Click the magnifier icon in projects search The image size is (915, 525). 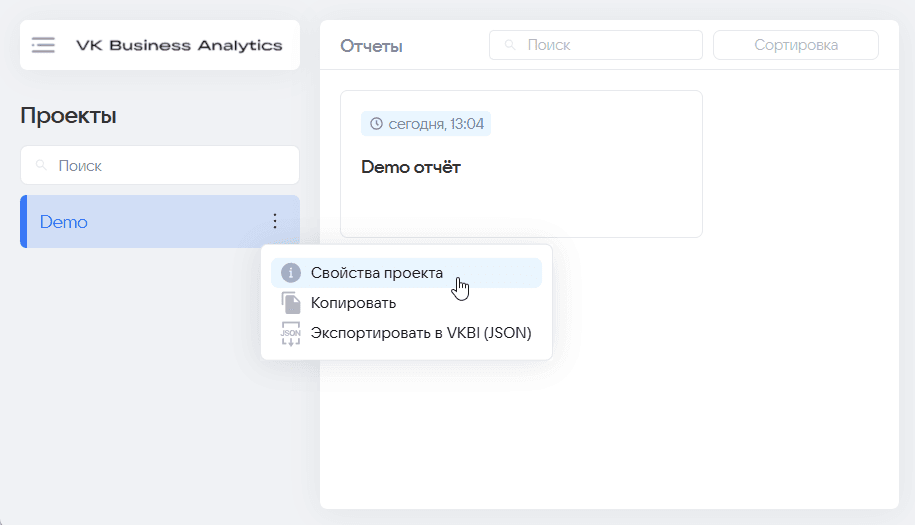coord(41,166)
